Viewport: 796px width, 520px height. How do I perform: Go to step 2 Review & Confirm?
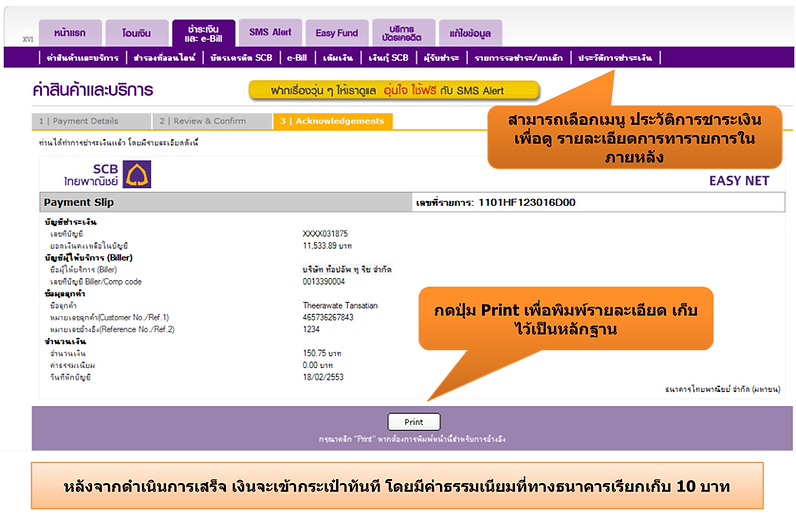point(212,121)
